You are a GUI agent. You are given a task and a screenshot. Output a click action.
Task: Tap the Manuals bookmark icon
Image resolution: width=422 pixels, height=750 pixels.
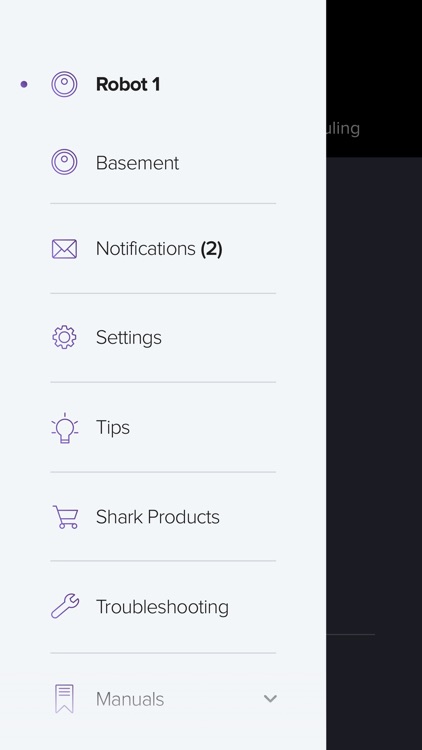(64, 699)
